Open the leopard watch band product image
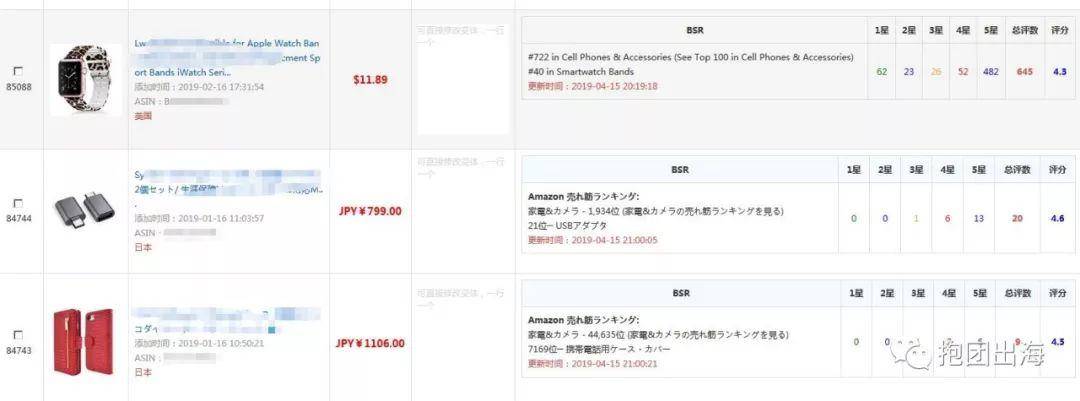Viewport: 1080px width, 401px height. (85, 80)
